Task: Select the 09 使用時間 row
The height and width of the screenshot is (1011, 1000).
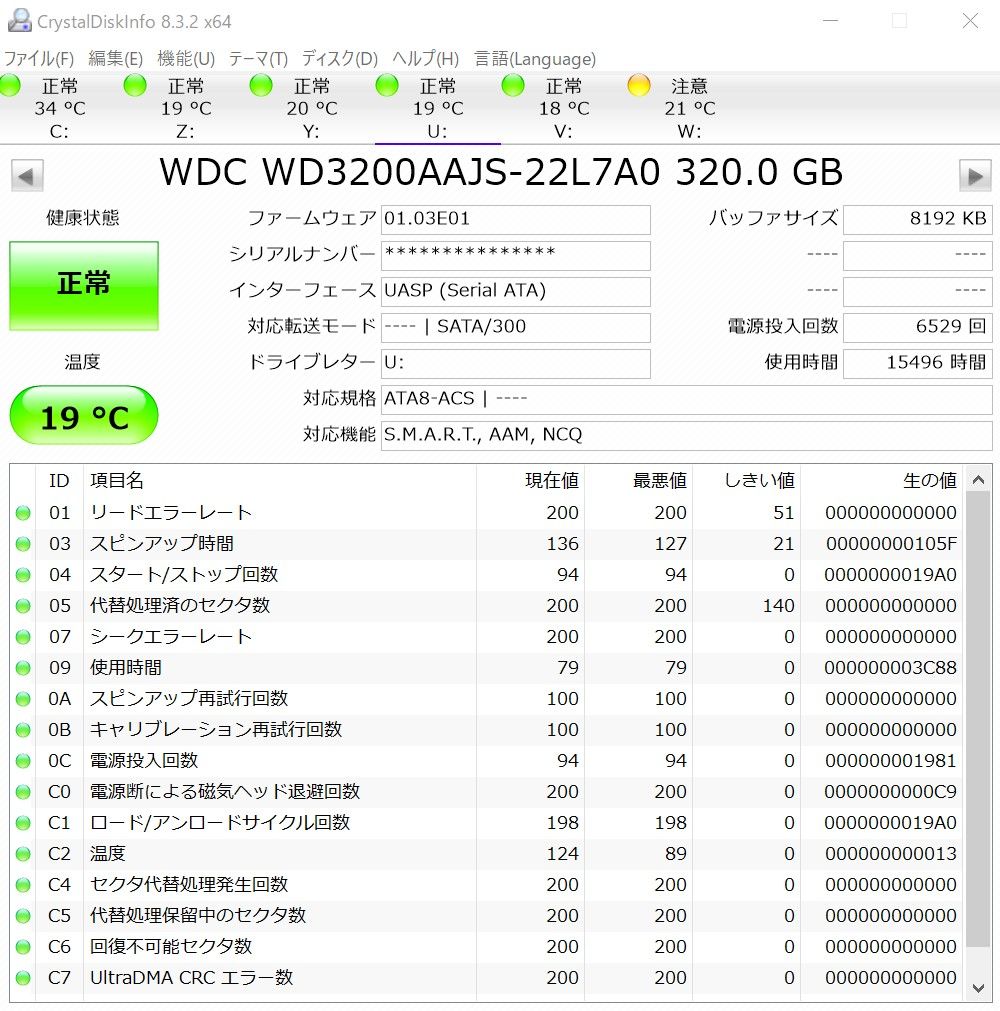Action: pos(487,667)
